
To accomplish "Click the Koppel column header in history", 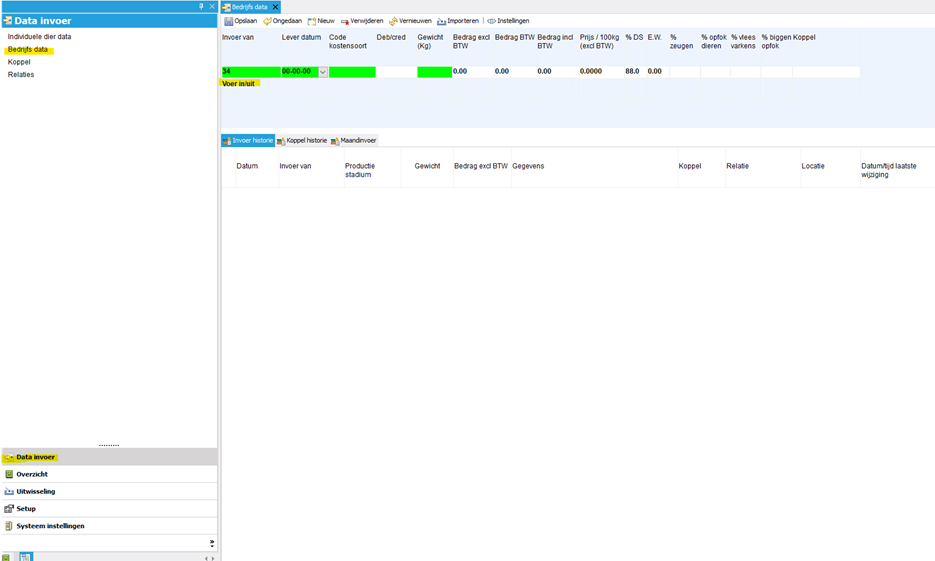I will tap(690, 166).
